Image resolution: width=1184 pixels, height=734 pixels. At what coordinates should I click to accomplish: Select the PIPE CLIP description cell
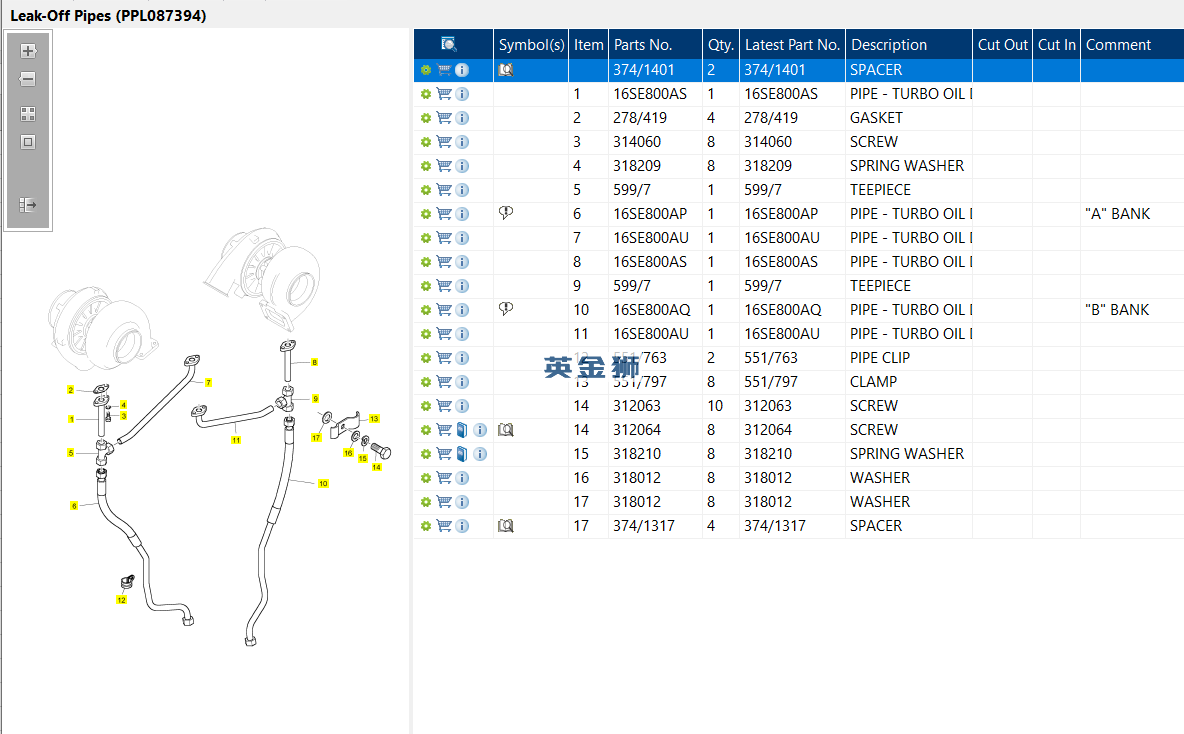(909, 358)
